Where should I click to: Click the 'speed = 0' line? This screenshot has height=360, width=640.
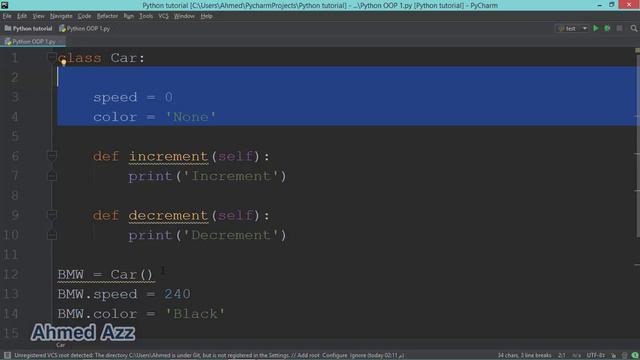pos(133,97)
